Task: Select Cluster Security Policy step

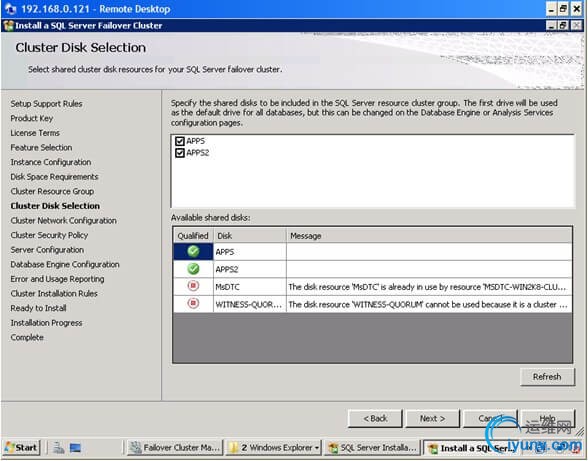Action: point(49,235)
